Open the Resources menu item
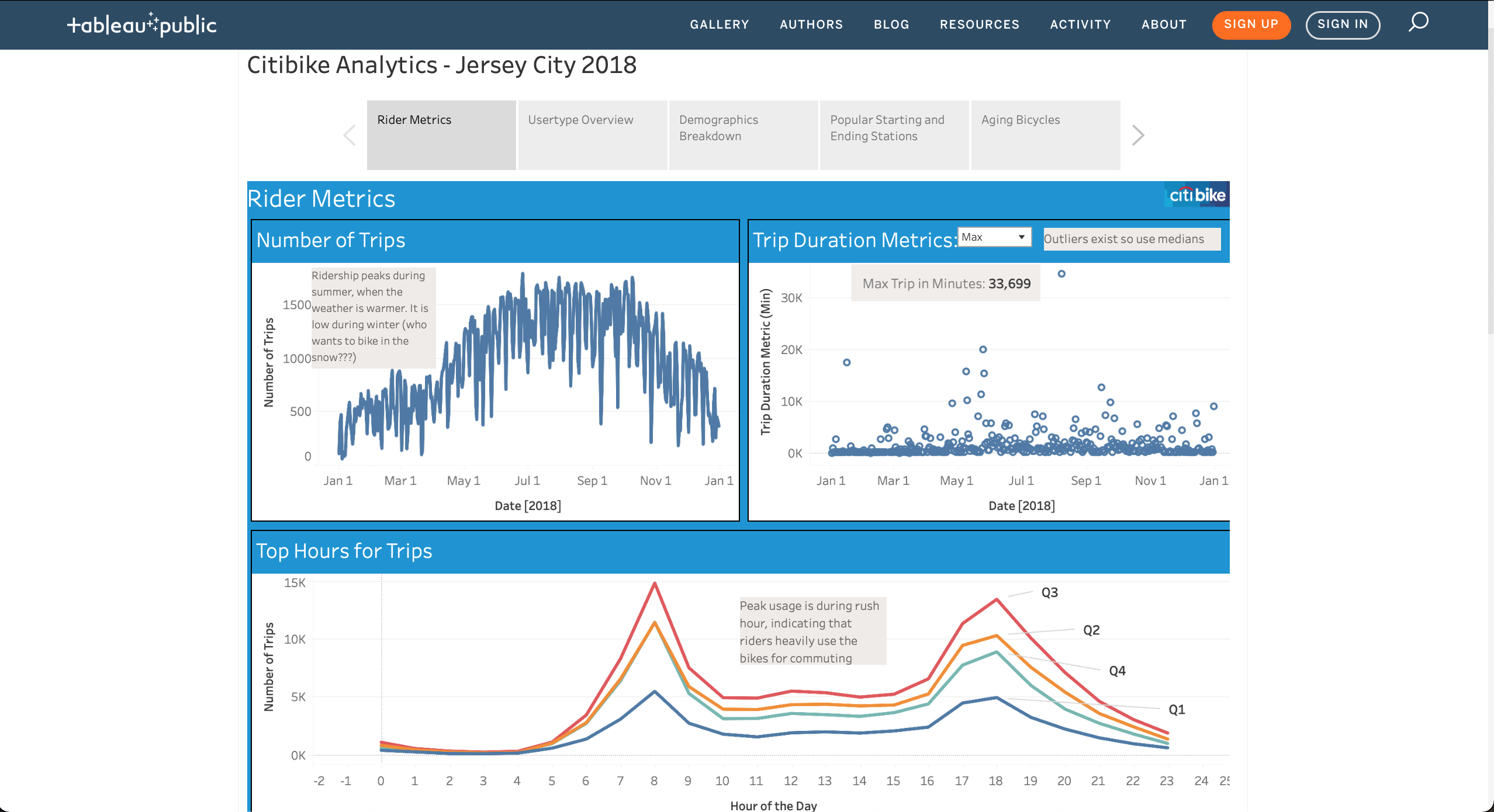 coord(980,25)
